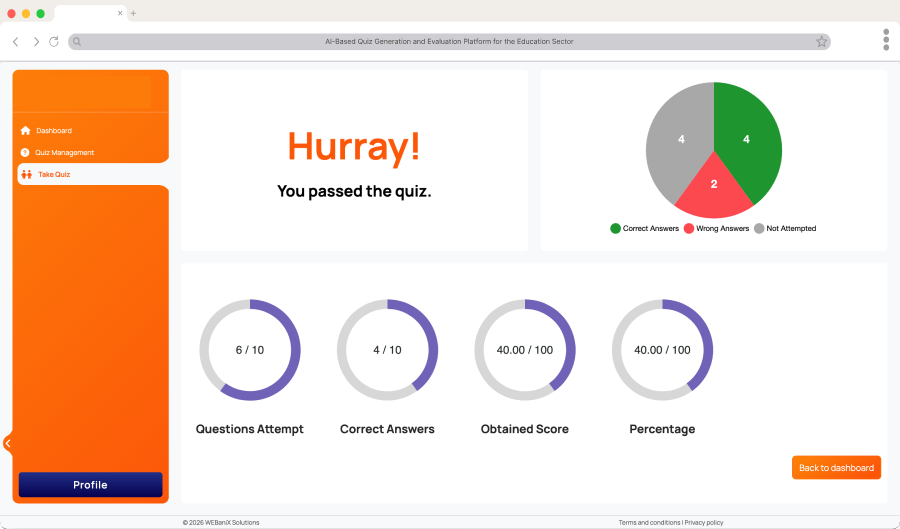900x529 pixels.
Task: Open the Terms and conditions link
Action: [649, 523]
